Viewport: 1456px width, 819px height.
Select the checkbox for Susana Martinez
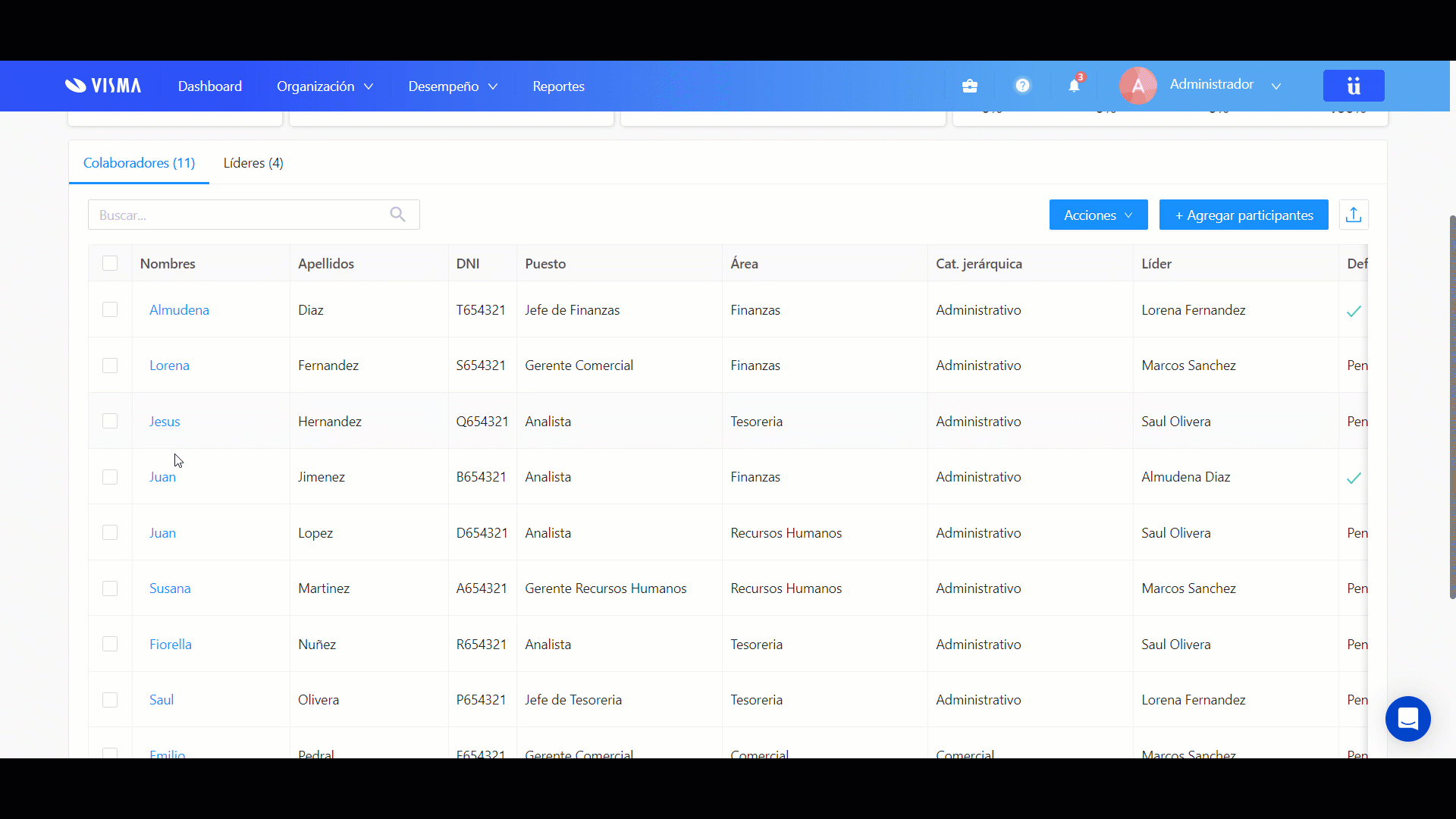coord(110,588)
